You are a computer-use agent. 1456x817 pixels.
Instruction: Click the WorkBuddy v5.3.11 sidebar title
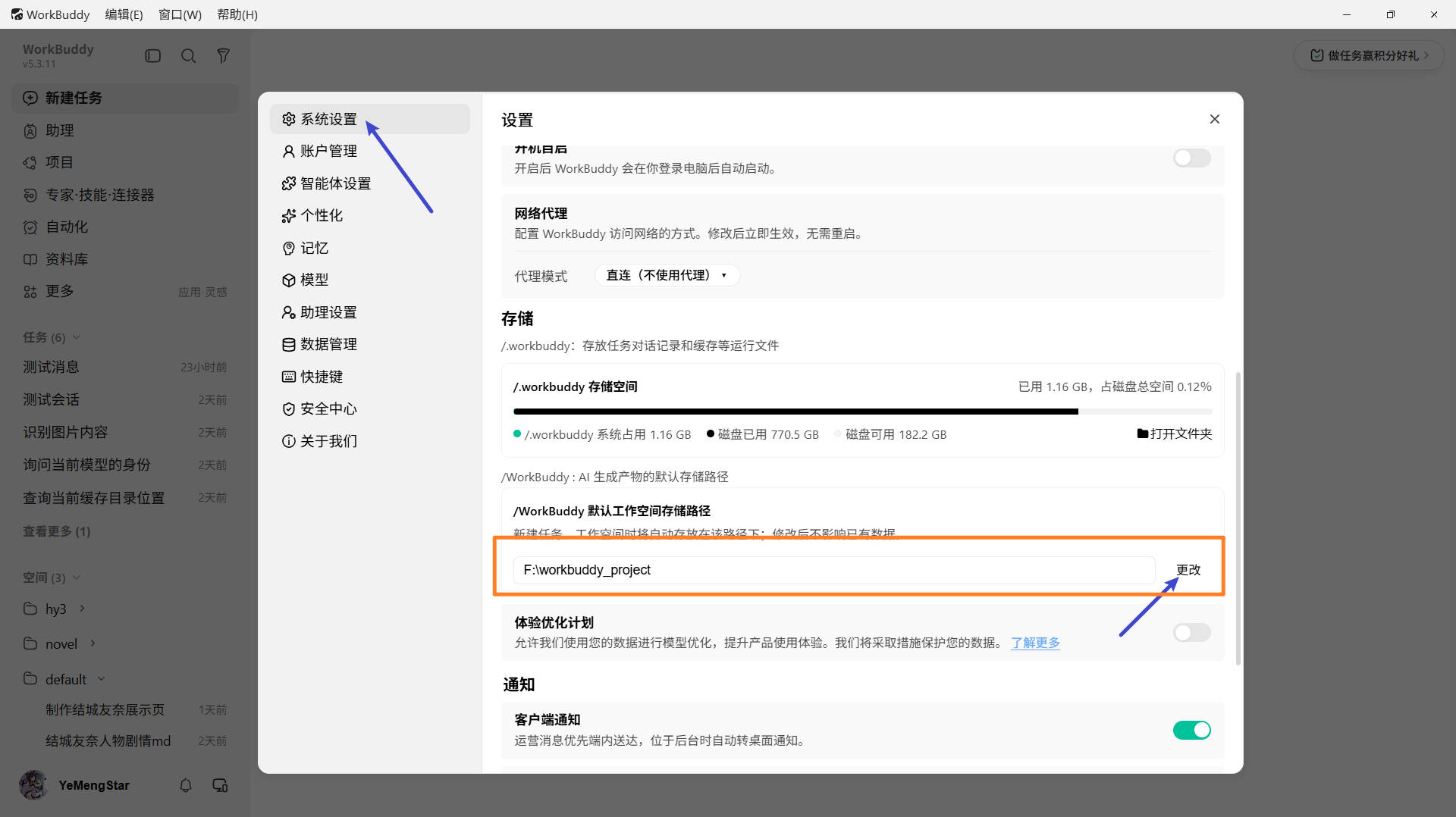[x=58, y=55]
